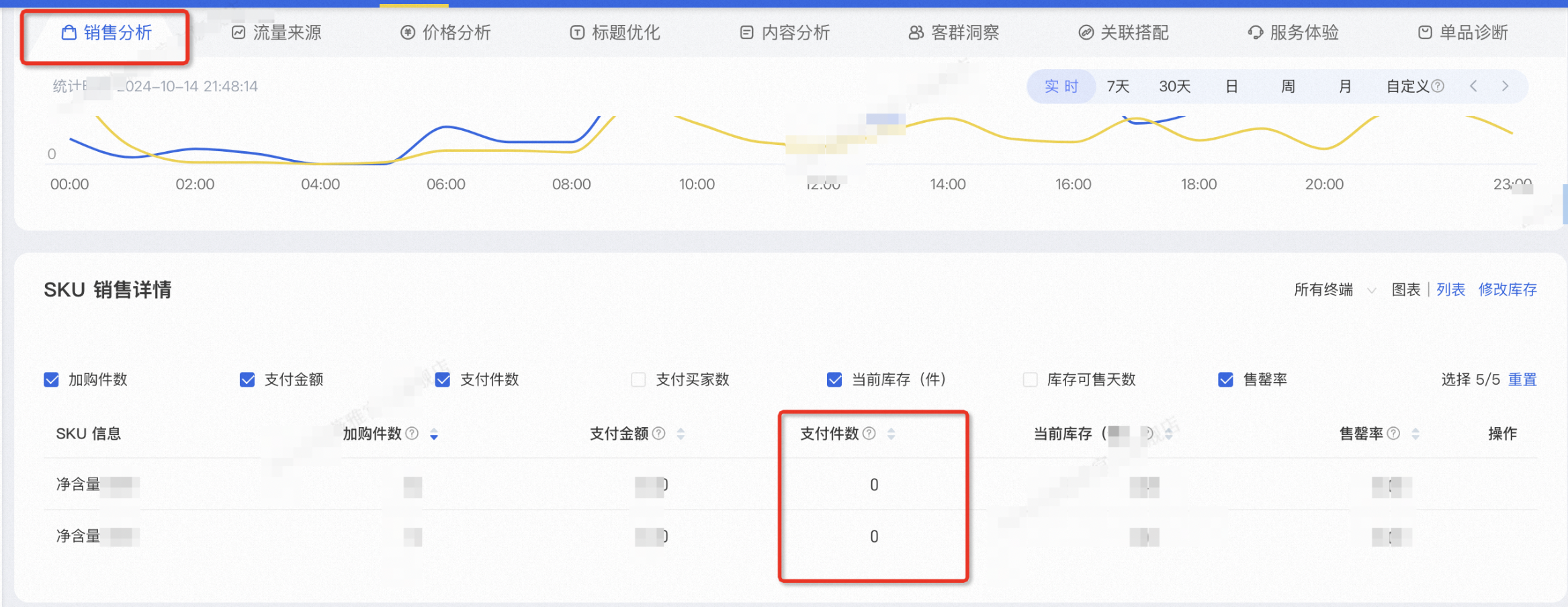Image resolution: width=1568 pixels, height=607 pixels.
Task: Click the 客群洞察 tab people icon
Action: point(916,33)
